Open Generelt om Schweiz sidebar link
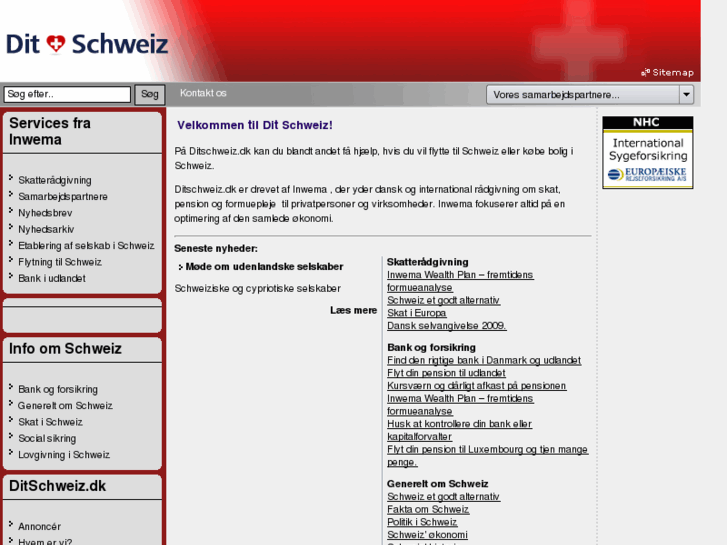The width and height of the screenshot is (727, 545). [65, 406]
